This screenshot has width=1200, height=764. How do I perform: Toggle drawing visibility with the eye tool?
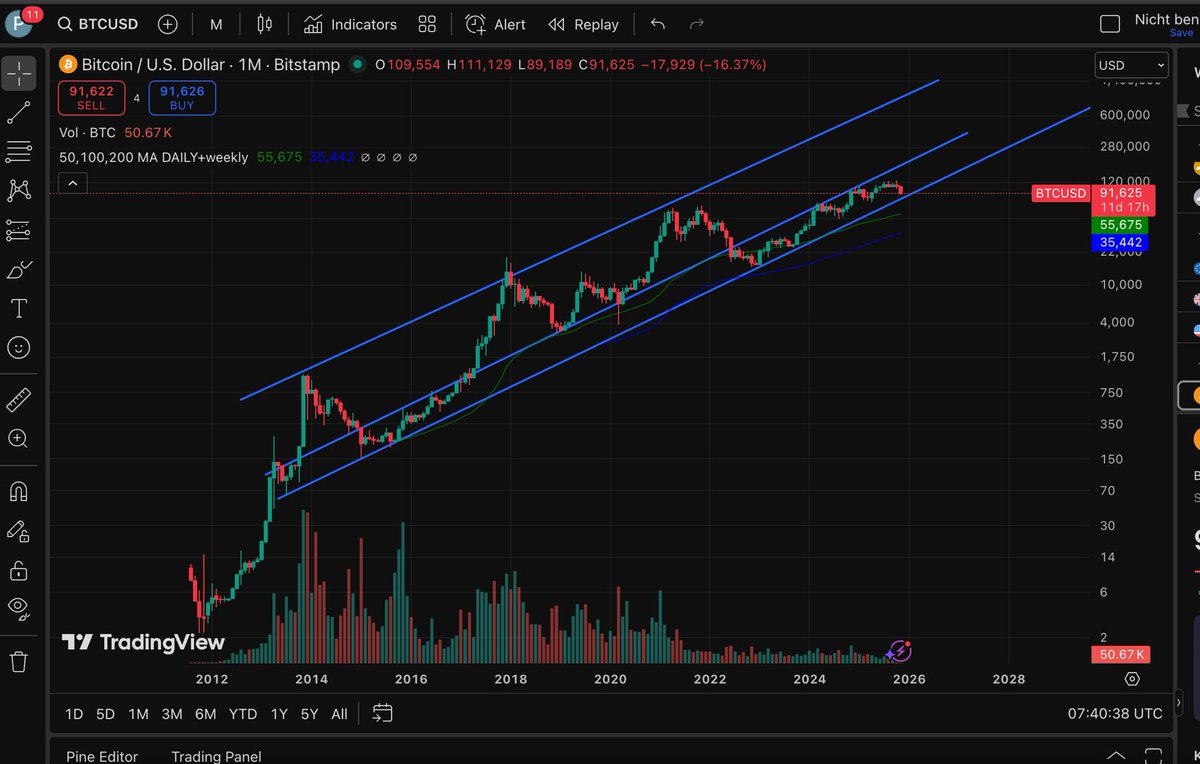pyautogui.click(x=19, y=607)
